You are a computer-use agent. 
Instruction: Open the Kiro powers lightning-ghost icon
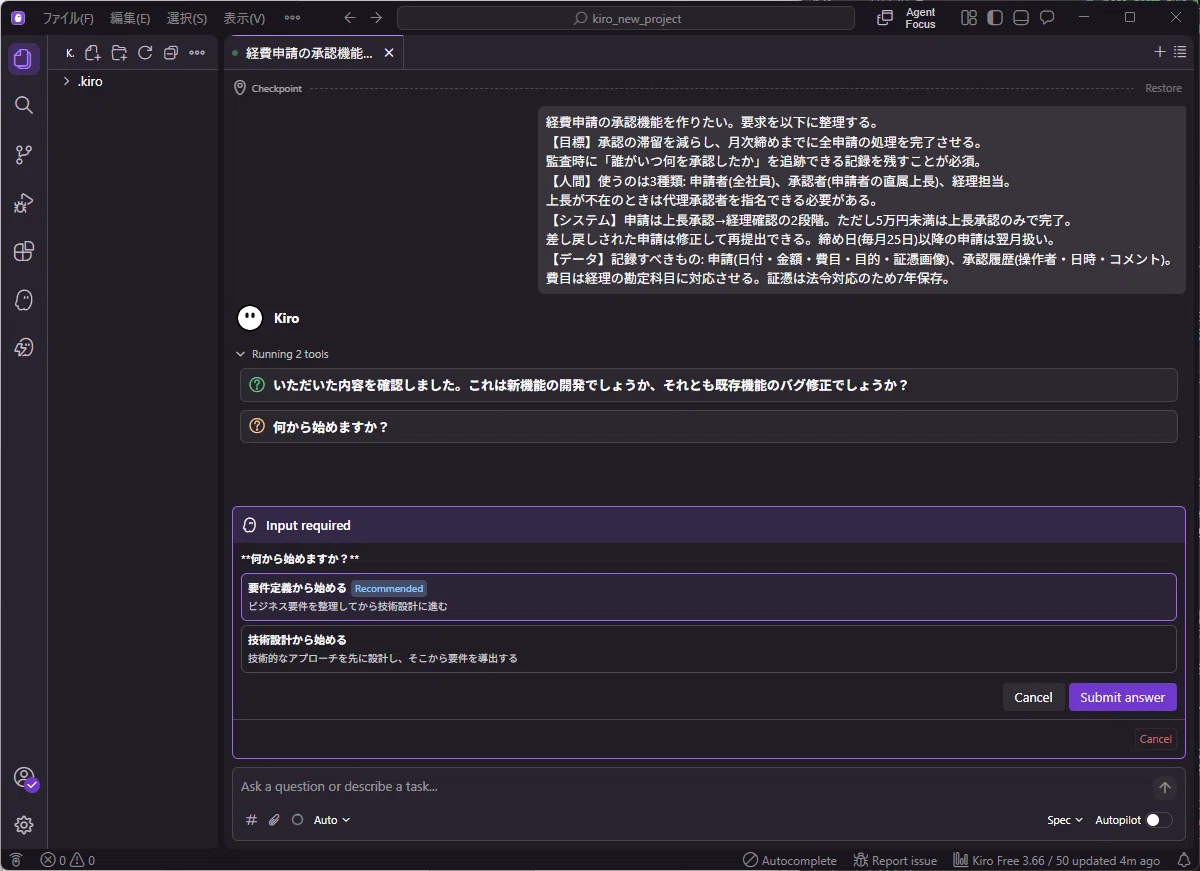tap(23, 348)
